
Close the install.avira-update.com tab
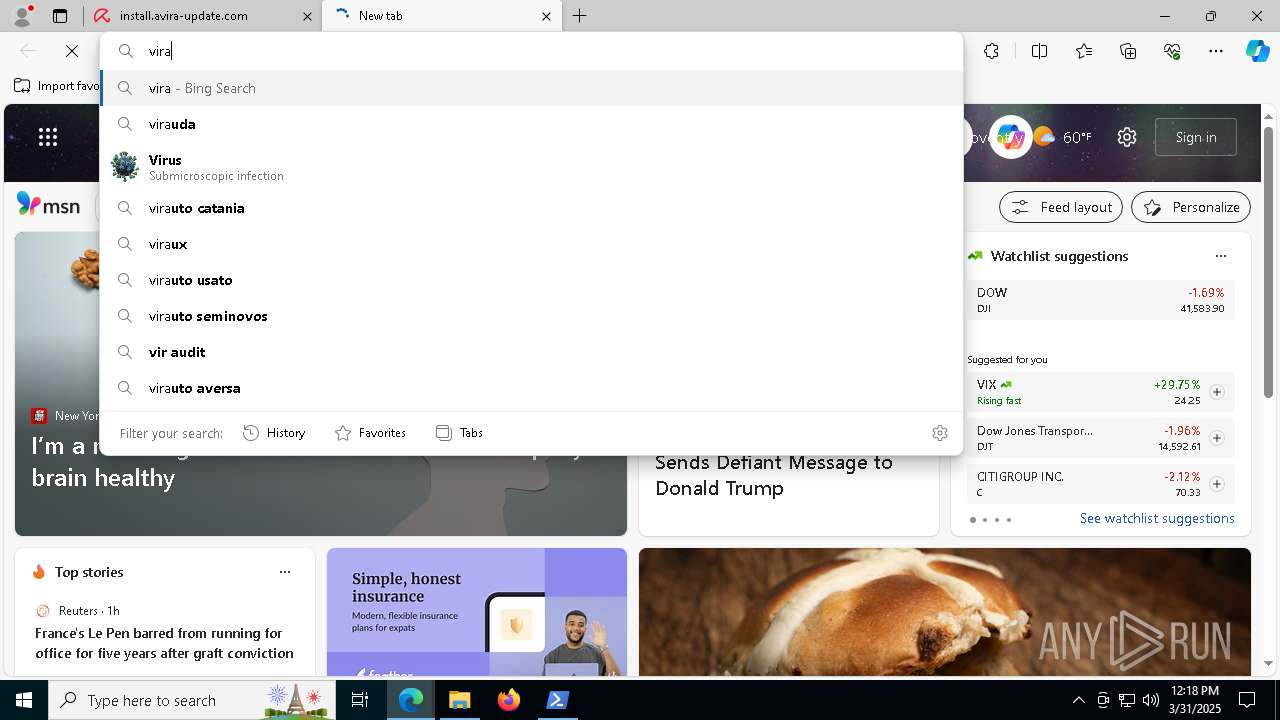[307, 16]
